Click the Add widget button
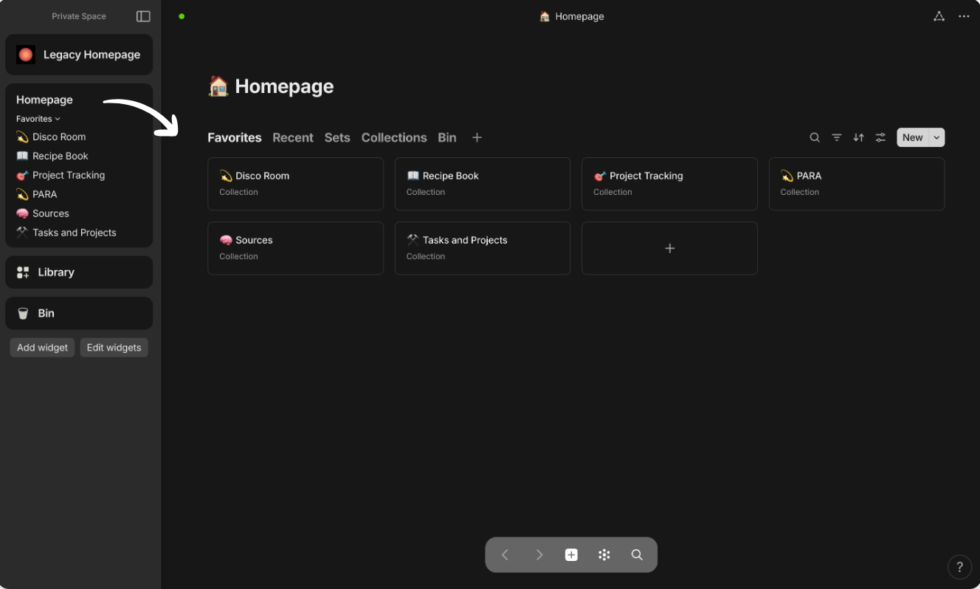980x589 pixels. coord(42,347)
